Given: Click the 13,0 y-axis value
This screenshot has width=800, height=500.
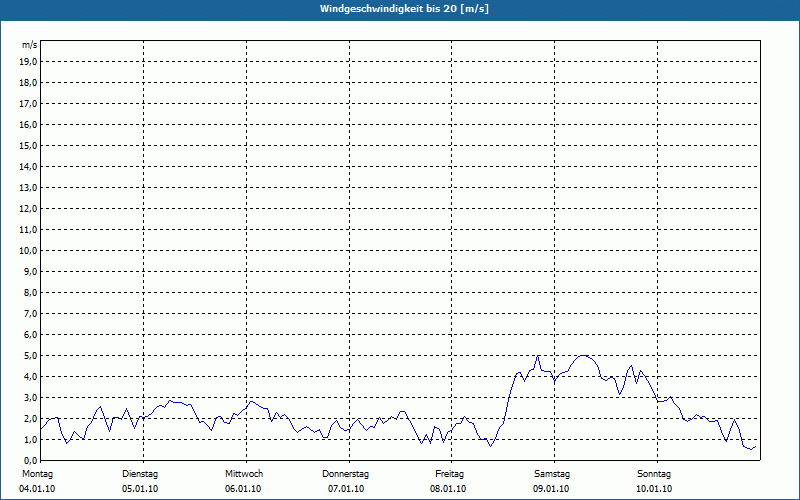Looking at the screenshot, I should tap(29, 188).
